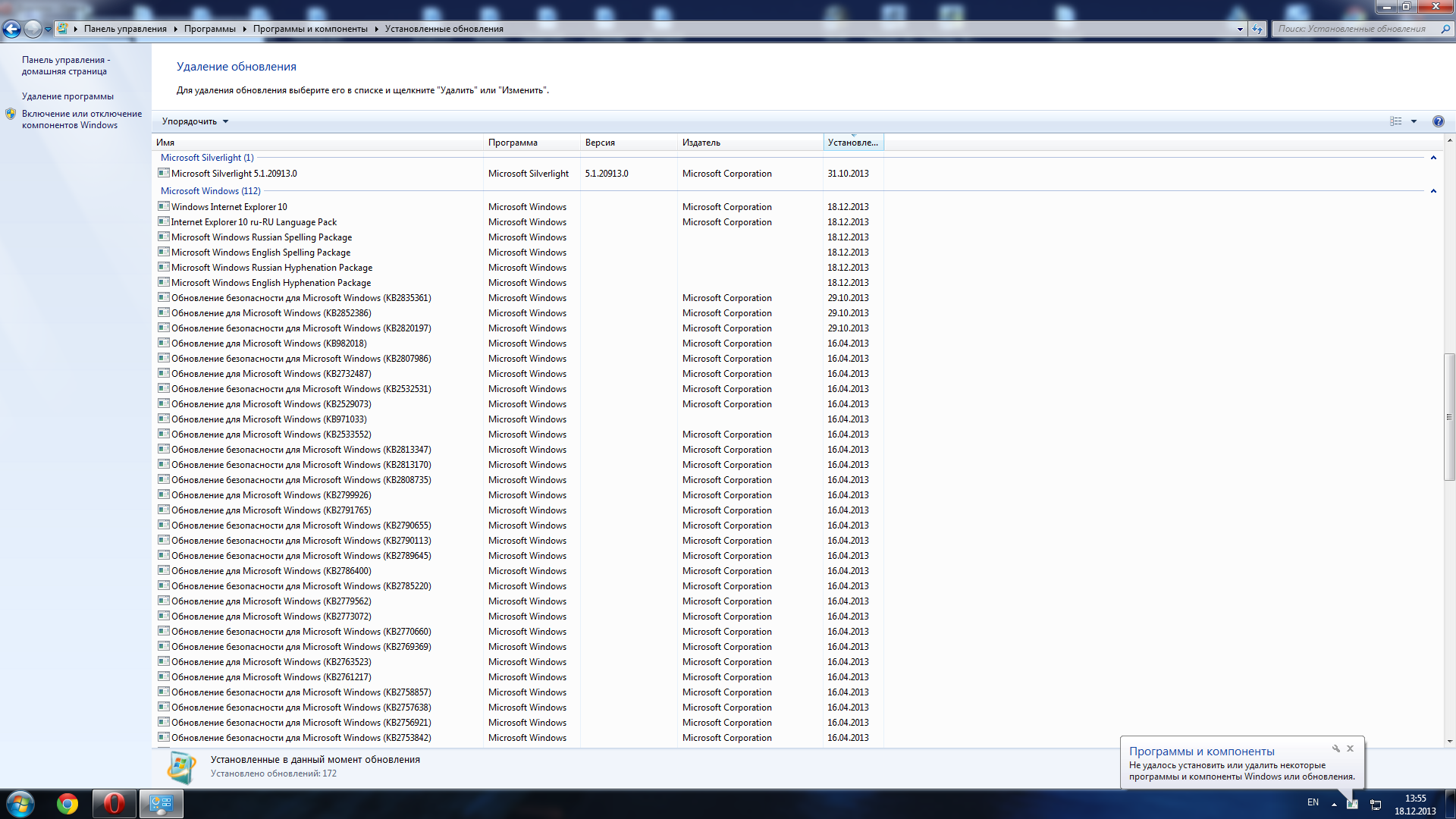Image resolution: width=1456 pixels, height=819 pixels.
Task: Open the view options dropdown arrow
Action: [x=1414, y=121]
